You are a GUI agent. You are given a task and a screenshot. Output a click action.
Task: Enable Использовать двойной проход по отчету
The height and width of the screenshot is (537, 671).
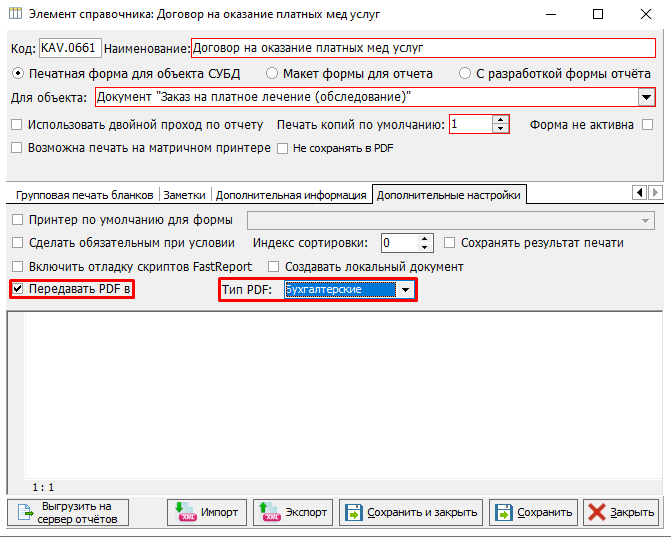17,125
